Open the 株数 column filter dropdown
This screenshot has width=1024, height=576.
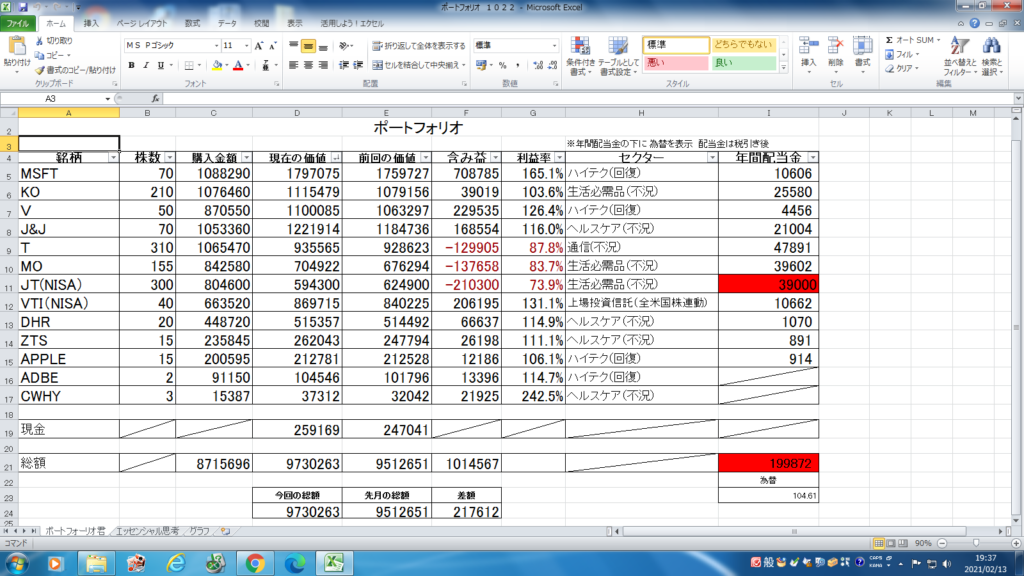click(x=170, y=157)
